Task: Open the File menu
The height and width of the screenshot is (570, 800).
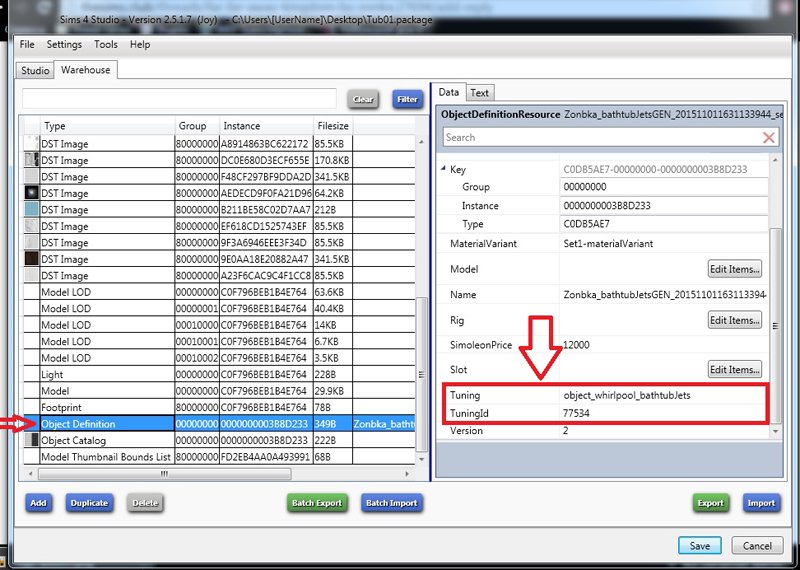Action: coord(27,45)
